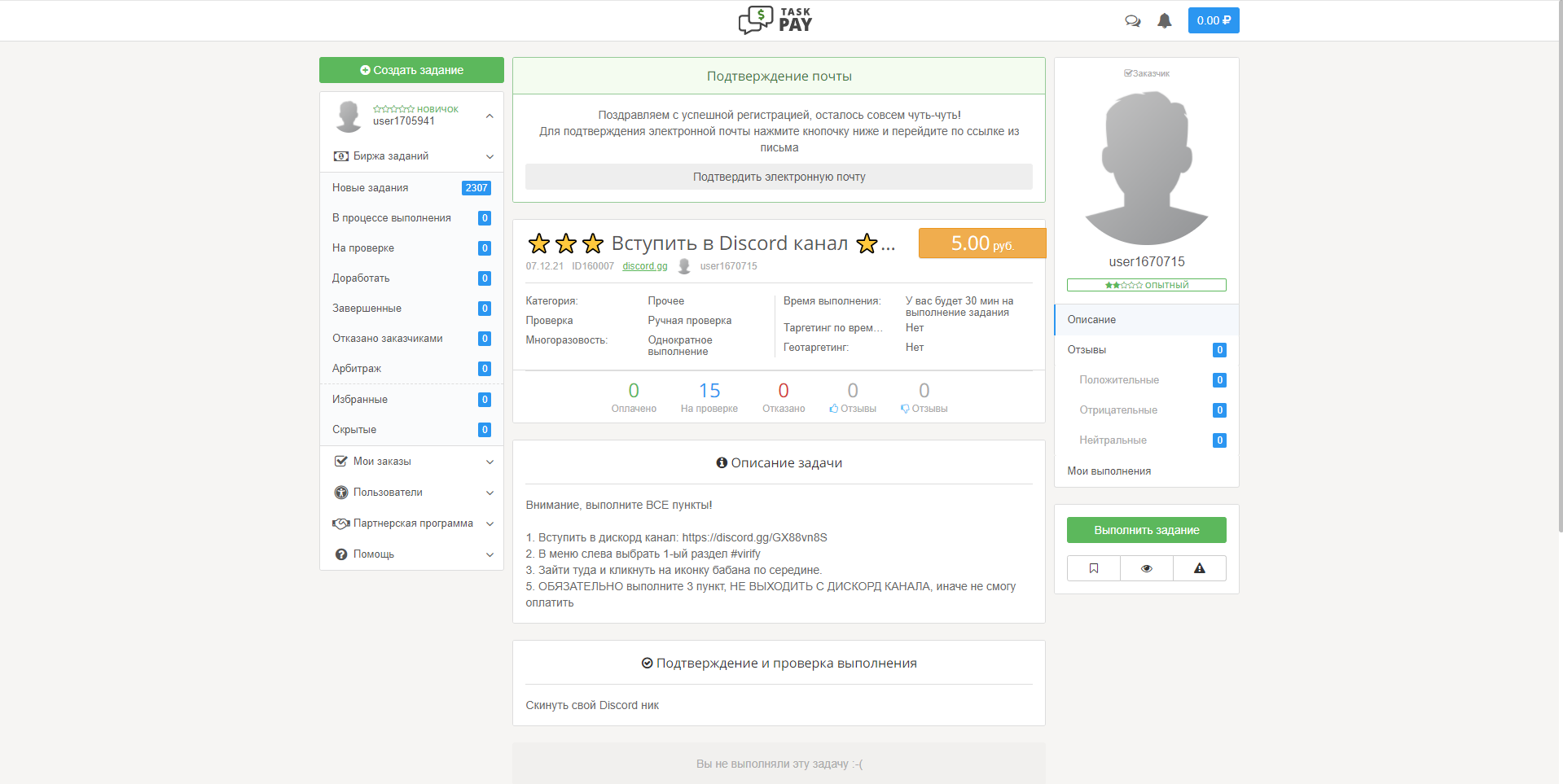Open Арбитраж section

(x=411, y=369)
